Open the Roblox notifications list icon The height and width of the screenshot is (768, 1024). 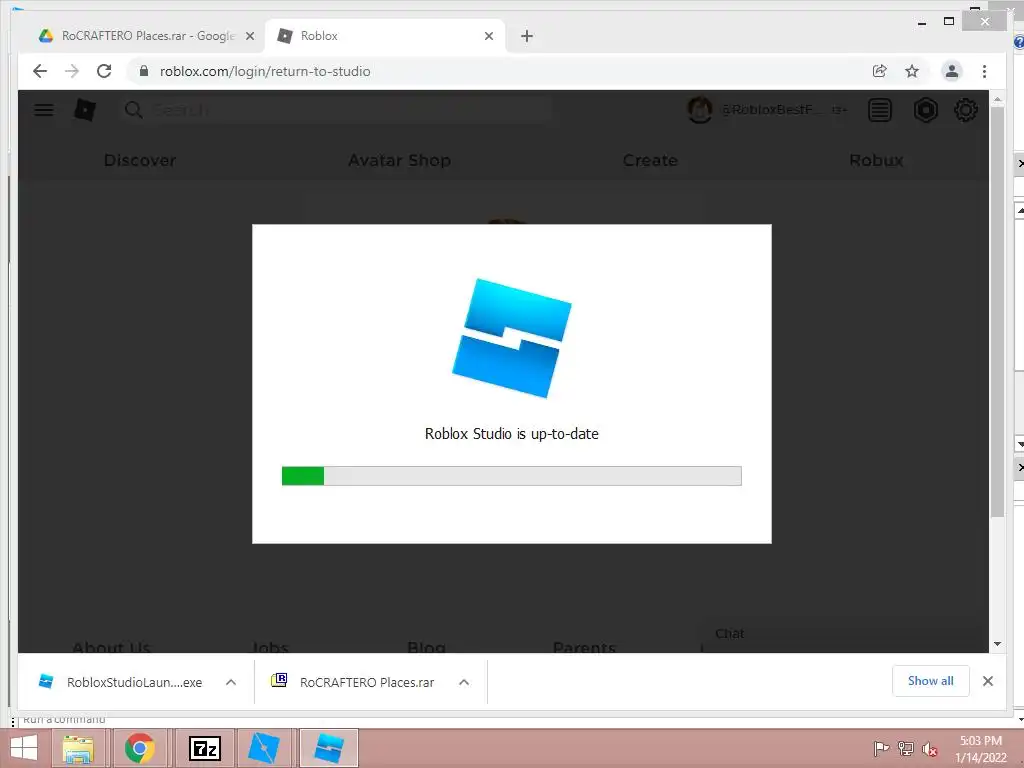coord(880,110)
